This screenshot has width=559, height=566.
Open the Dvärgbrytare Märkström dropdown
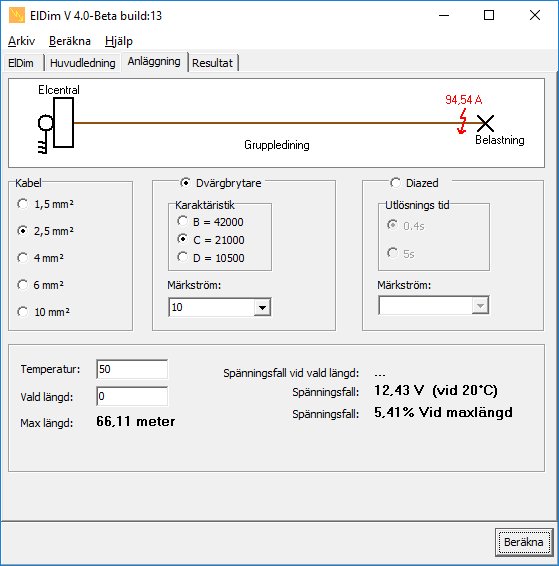[x=262, y=308]
